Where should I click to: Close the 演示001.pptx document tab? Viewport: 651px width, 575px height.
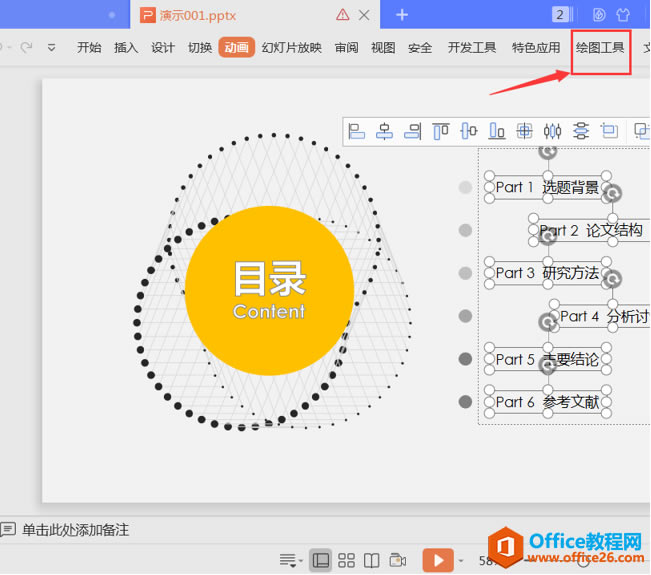point(364,15)
